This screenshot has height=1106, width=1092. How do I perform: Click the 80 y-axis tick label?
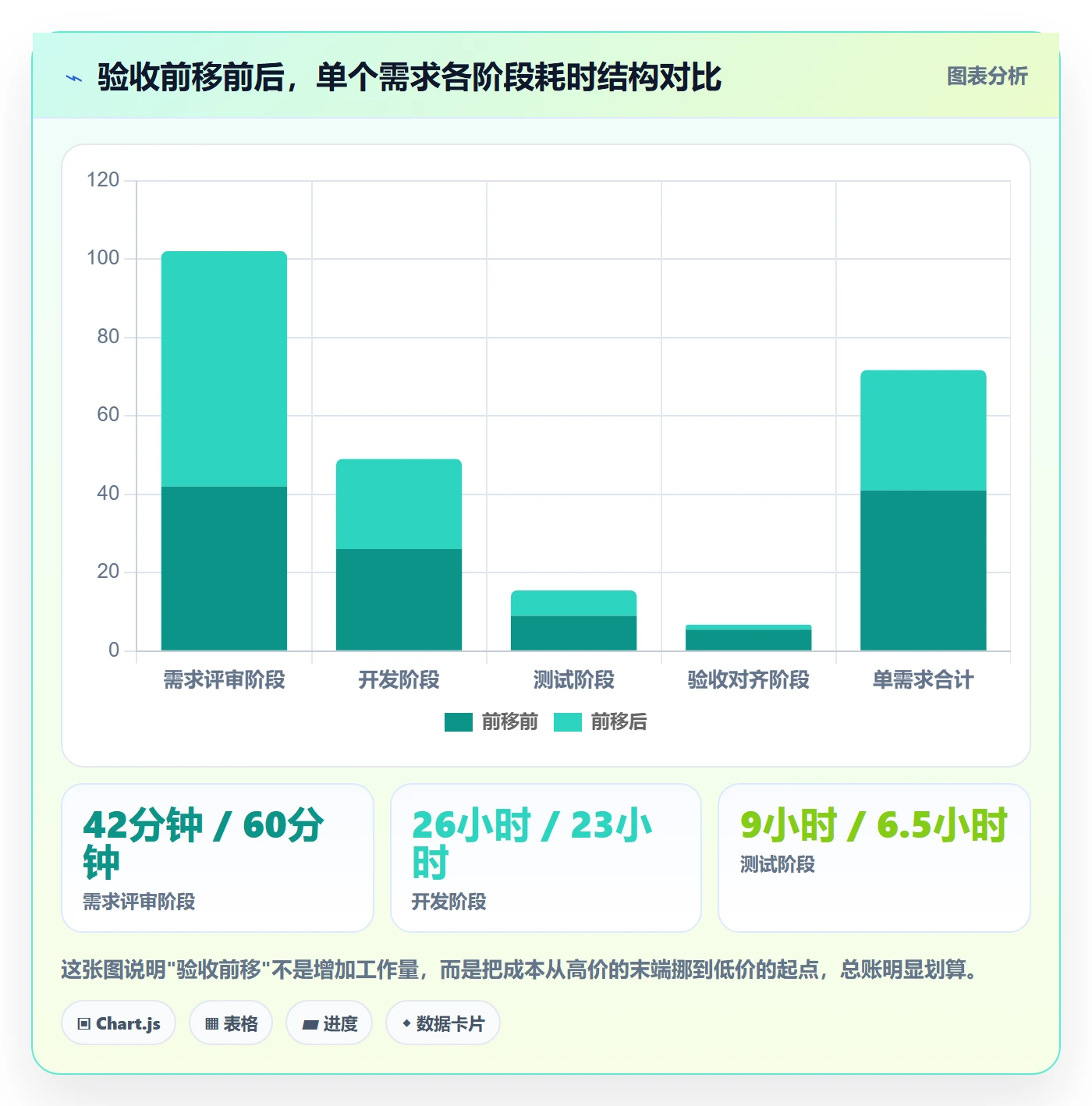[x=108, y=337]
